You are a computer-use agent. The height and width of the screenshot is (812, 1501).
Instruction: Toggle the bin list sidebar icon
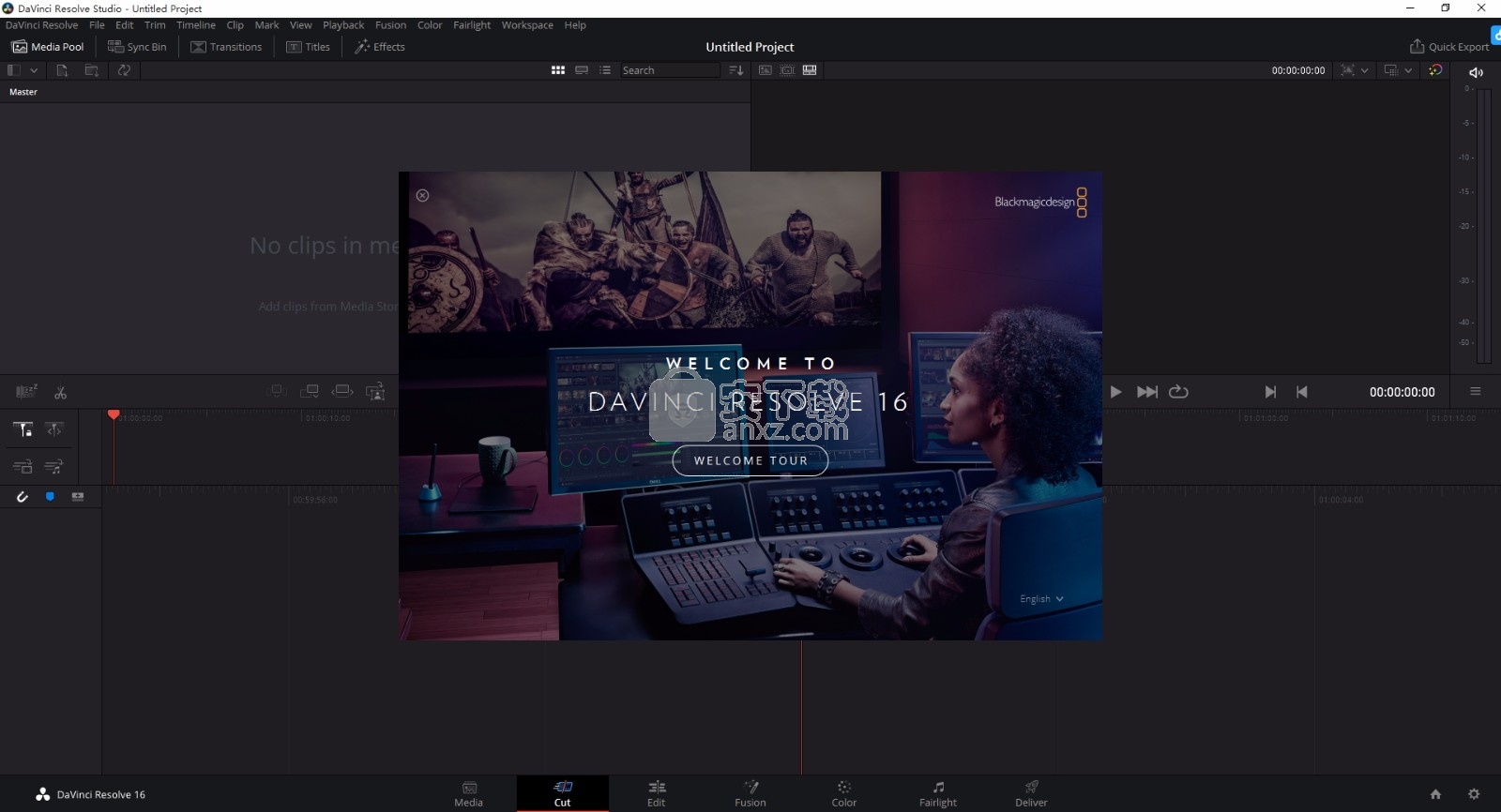(x=13, y=70)
